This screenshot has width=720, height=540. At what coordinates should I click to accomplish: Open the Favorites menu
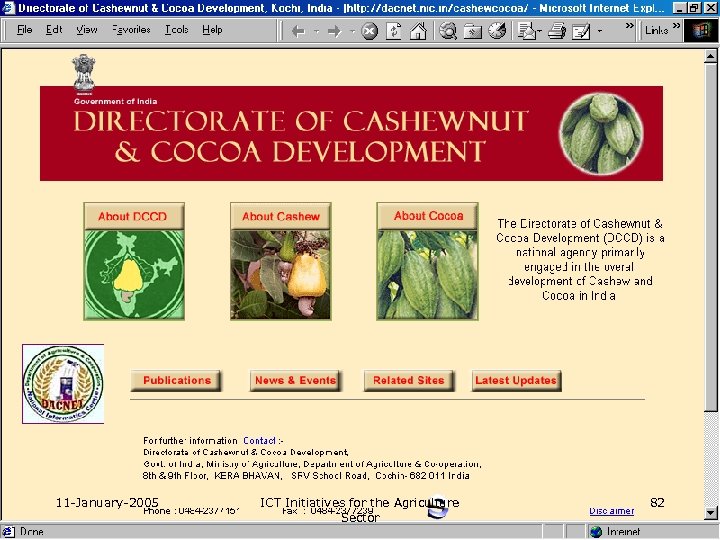point(131,30)
